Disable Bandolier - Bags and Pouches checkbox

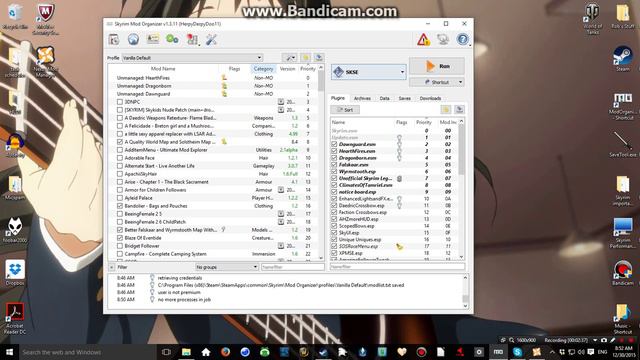click(x=120, y=206)
